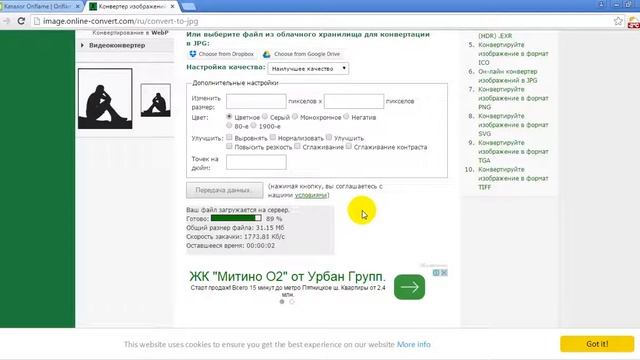Click the Dropbox icon
Screen dimensions: 640x360
tap(193, 54)
